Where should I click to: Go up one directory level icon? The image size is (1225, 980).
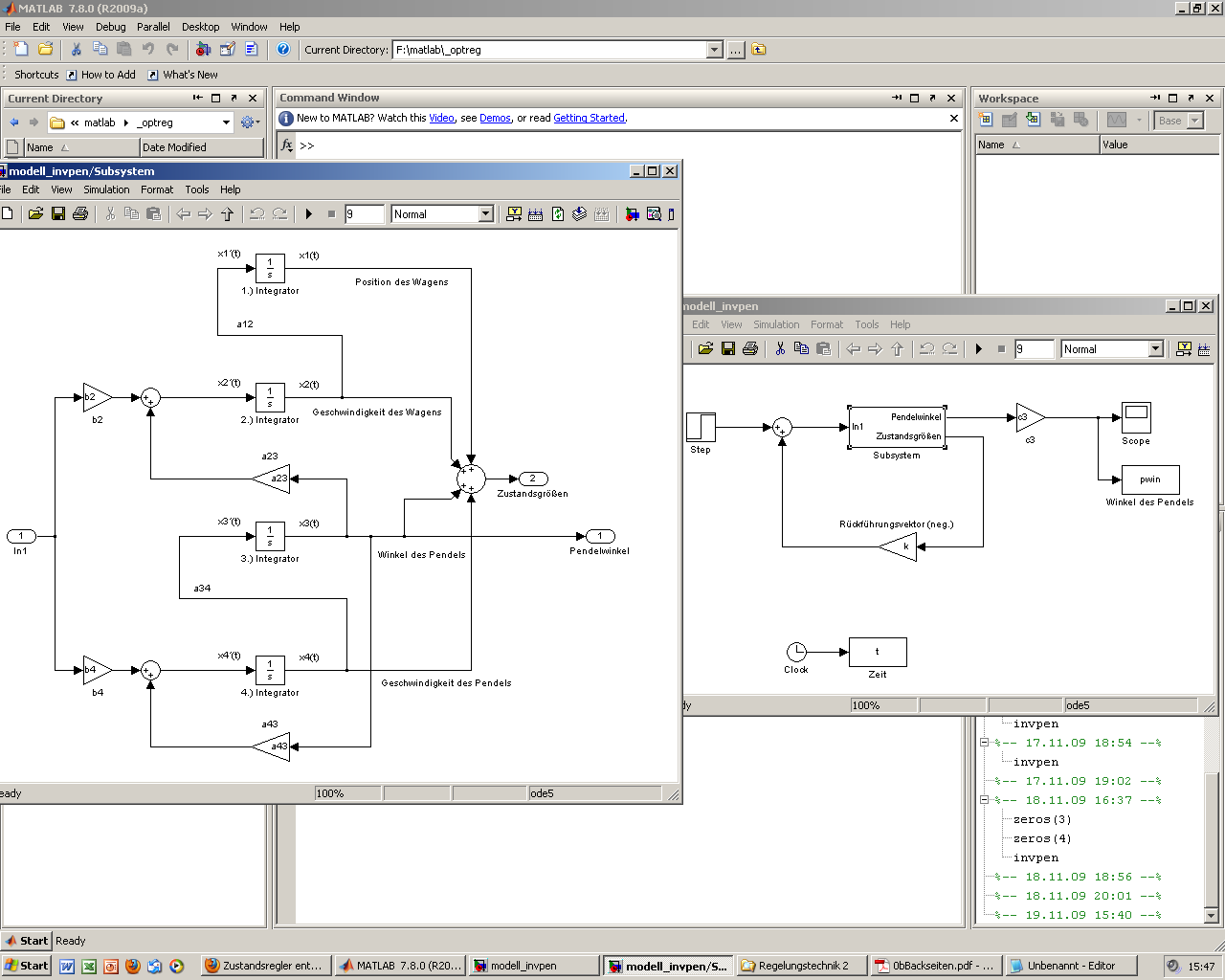tap(759, 50)
